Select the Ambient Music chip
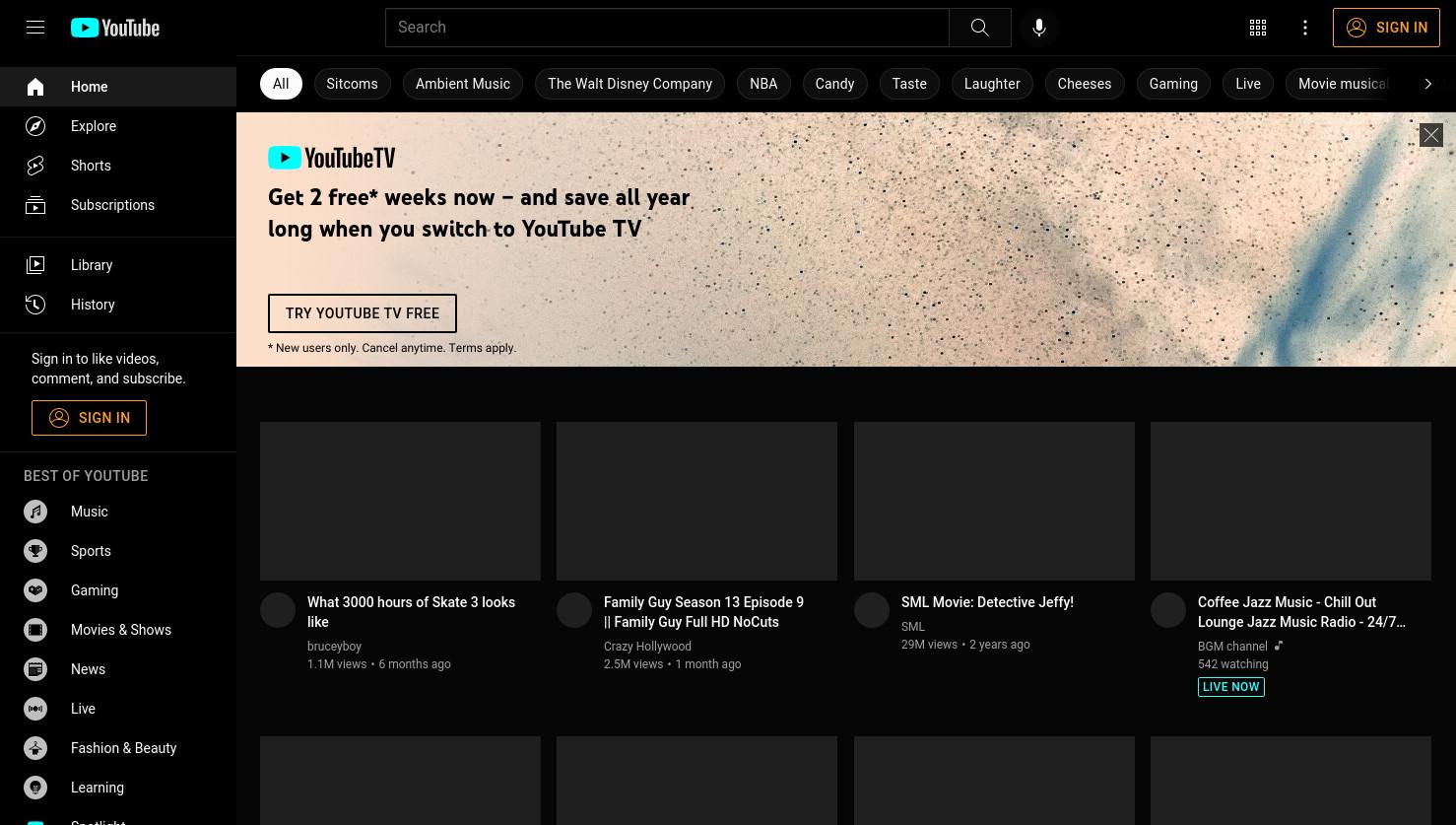The width and height of the screenshot is (1456, 825). coord(463,84)
